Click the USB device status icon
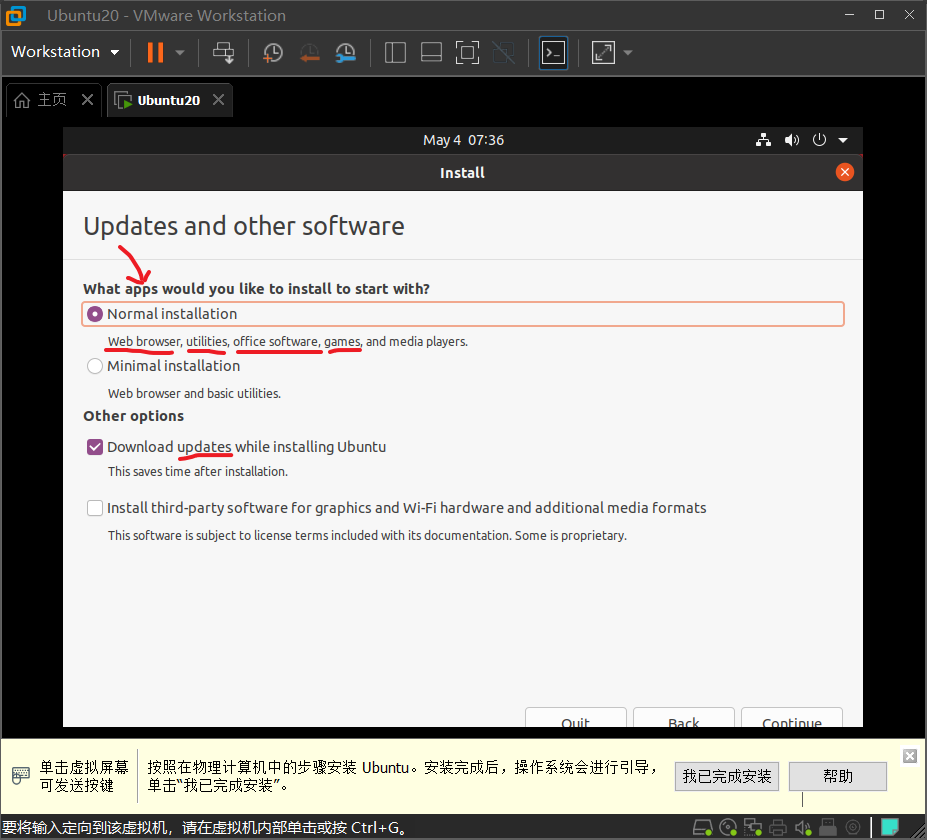 tap(828, 828)
